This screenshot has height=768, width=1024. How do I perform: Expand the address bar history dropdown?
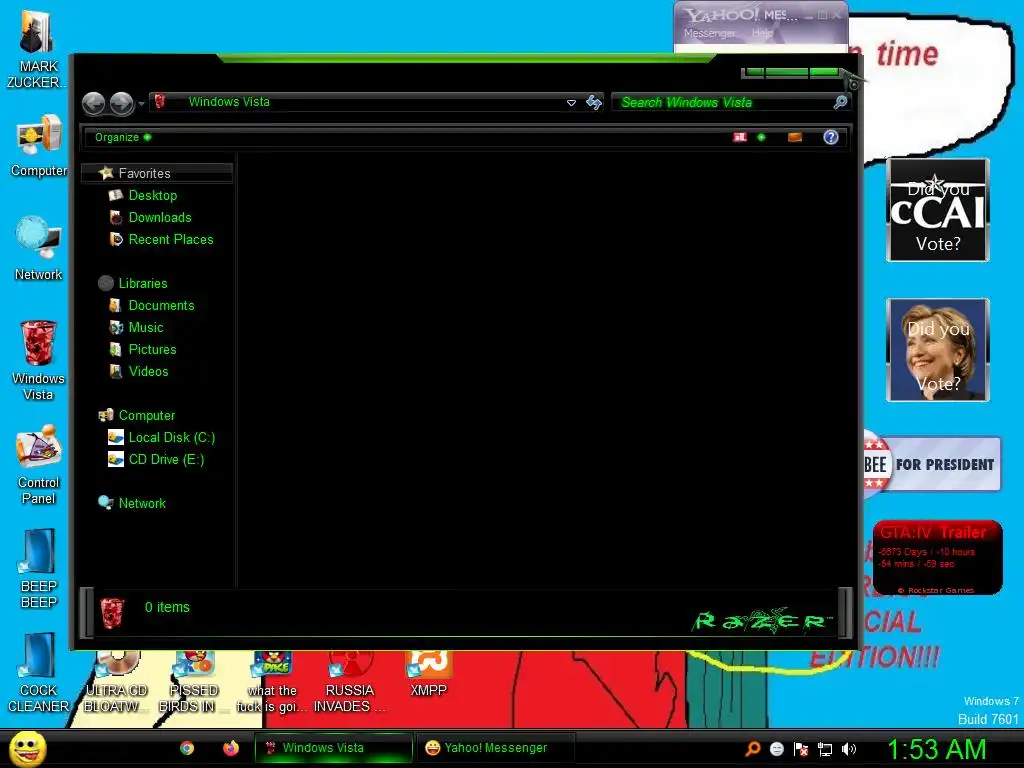coord(571,103)
